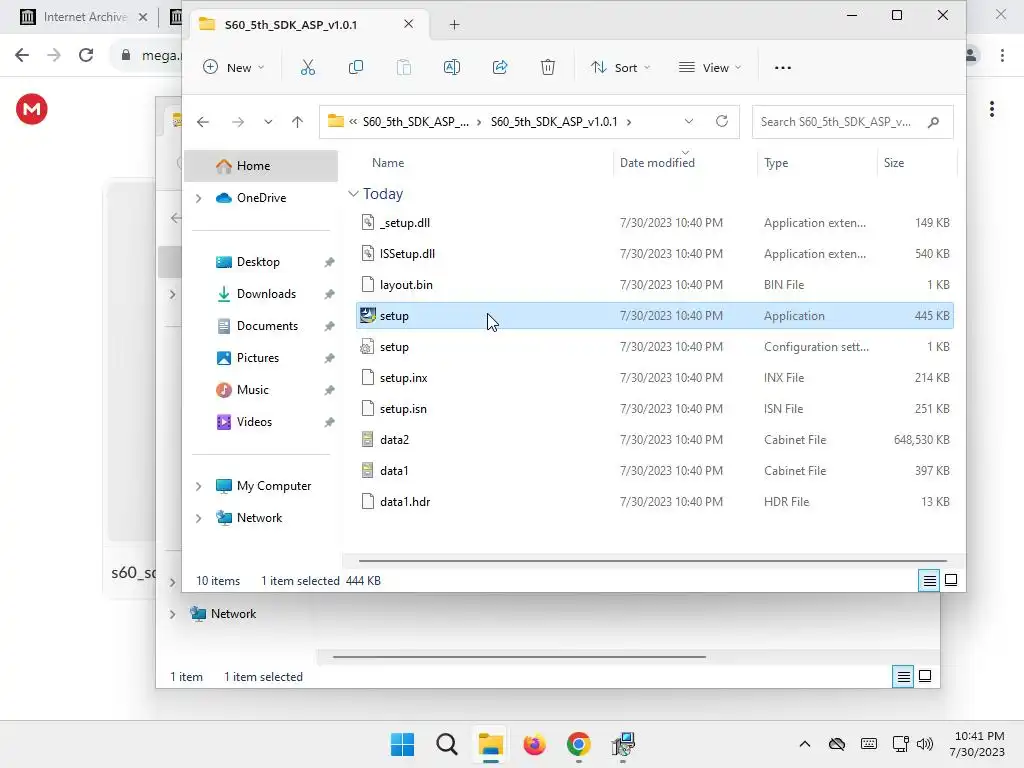Screen dimensions: 1024x768
Task: Click the MEGA logo in browser
Action: pyautogui.click(x=31, y=109)
